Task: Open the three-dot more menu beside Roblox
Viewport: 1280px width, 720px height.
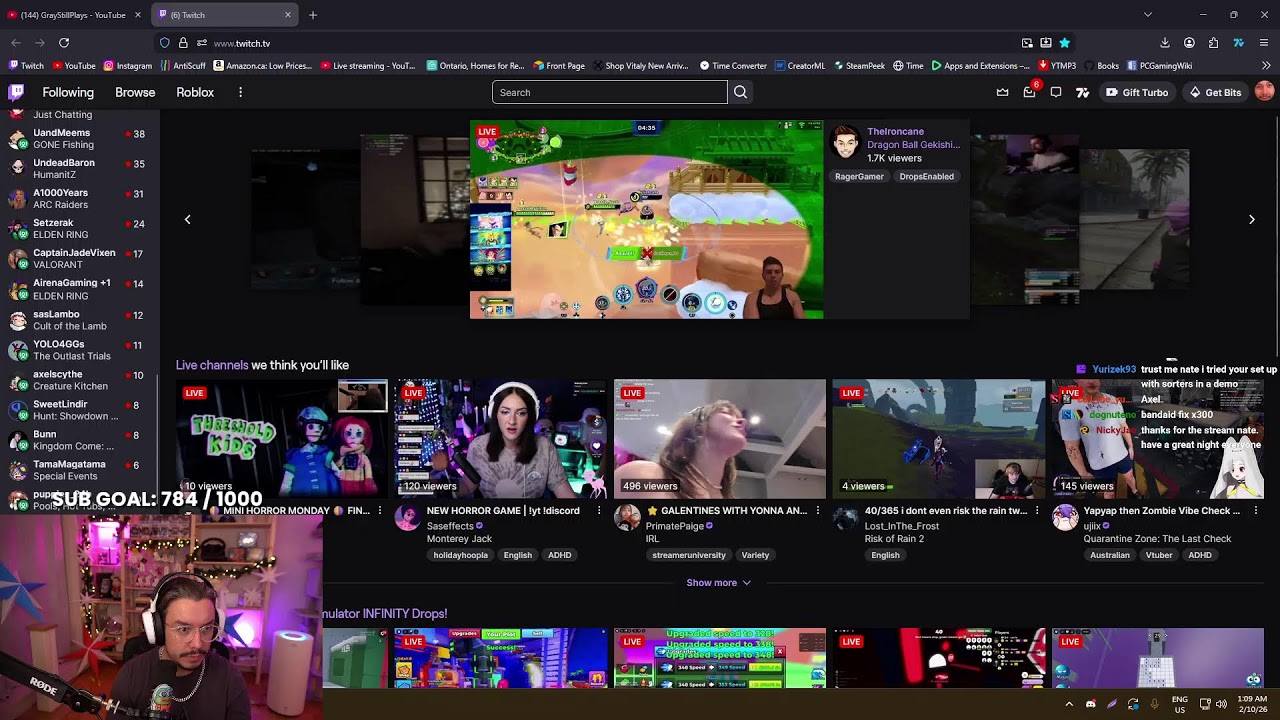Action: (x=240, y=92)
